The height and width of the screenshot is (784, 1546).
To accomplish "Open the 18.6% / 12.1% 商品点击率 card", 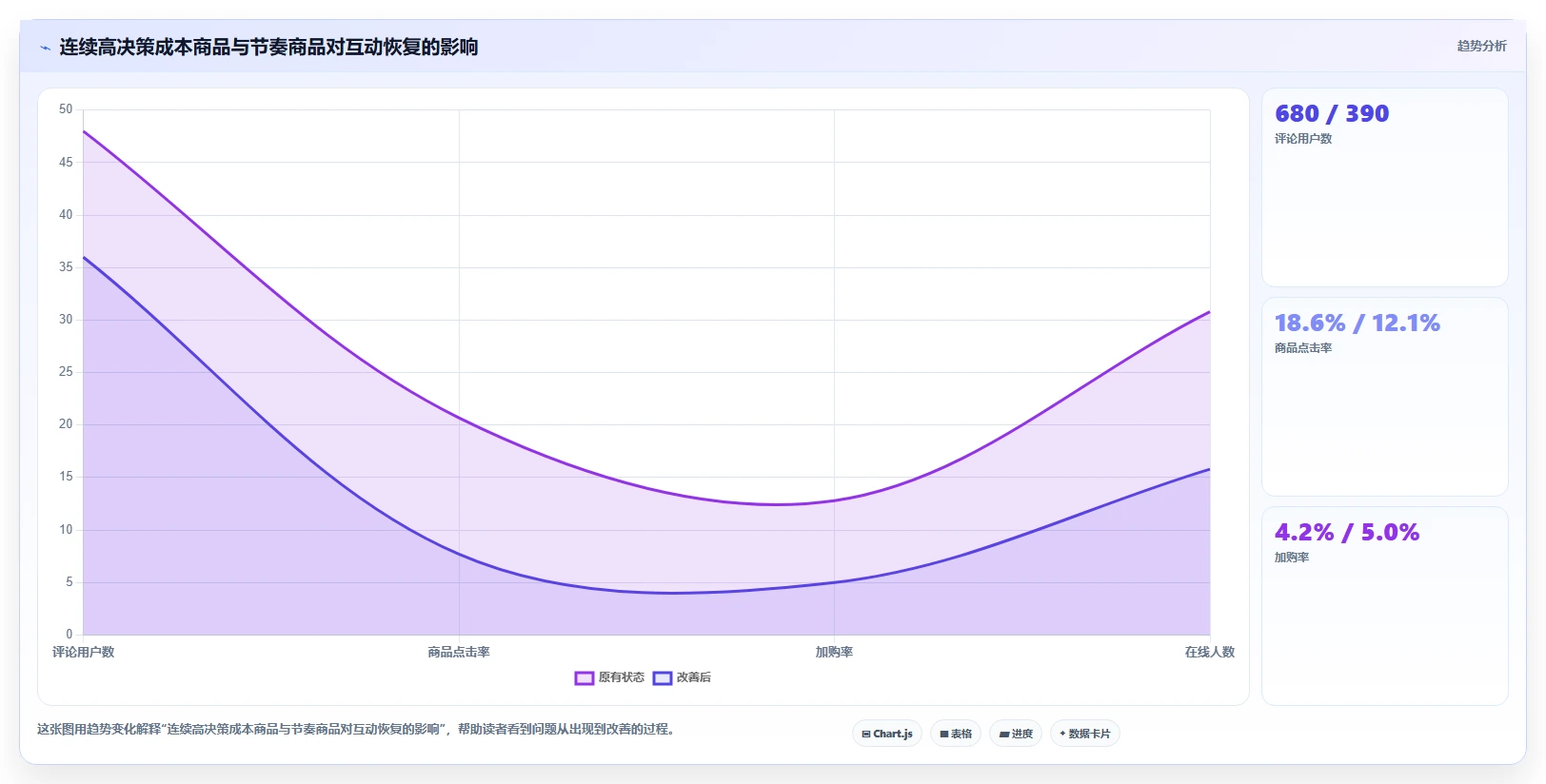I will tap(1384, 397).
